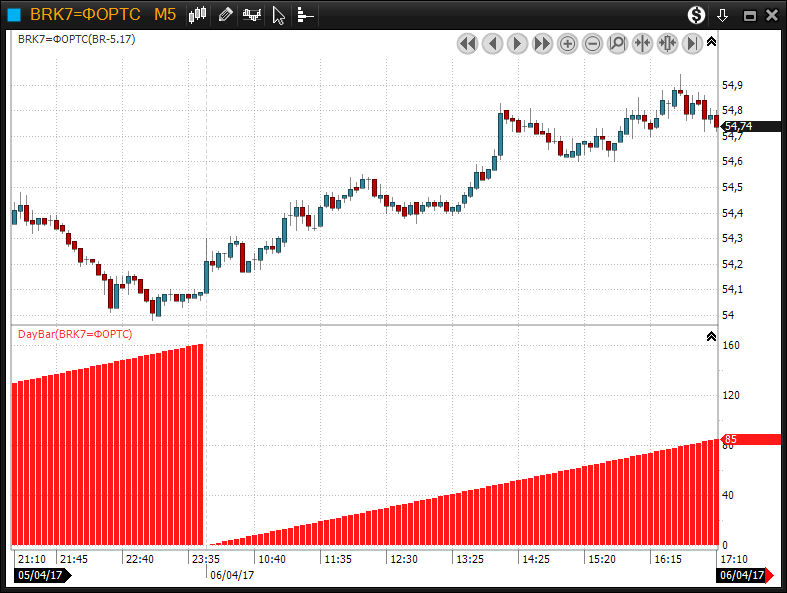The height and width of the screenshot is (593, 787).
Task: Click the volume profile histogram icon
Action: coord(305,15)
